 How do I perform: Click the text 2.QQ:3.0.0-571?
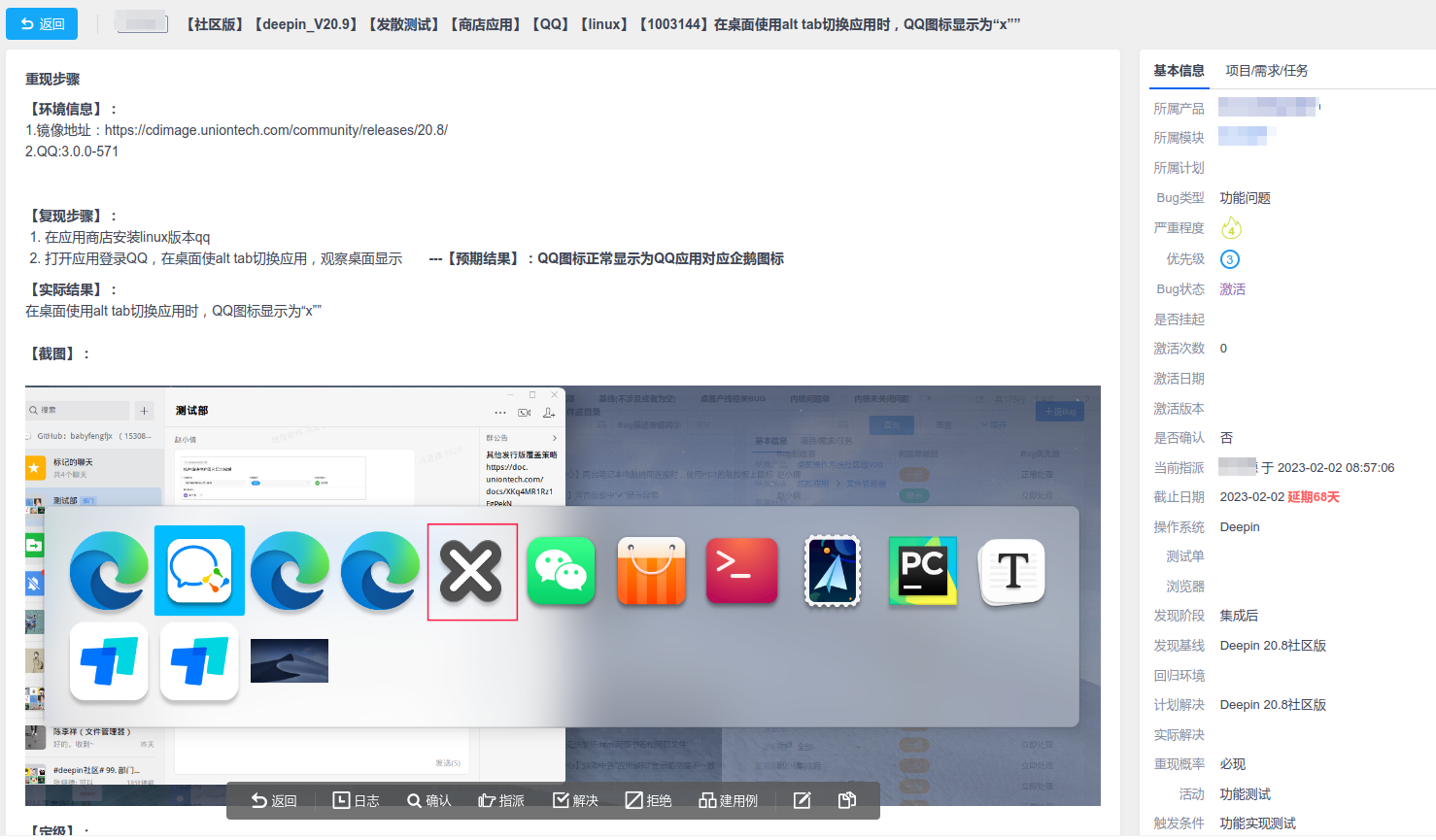pyautogui.click(x=72, y=151)
